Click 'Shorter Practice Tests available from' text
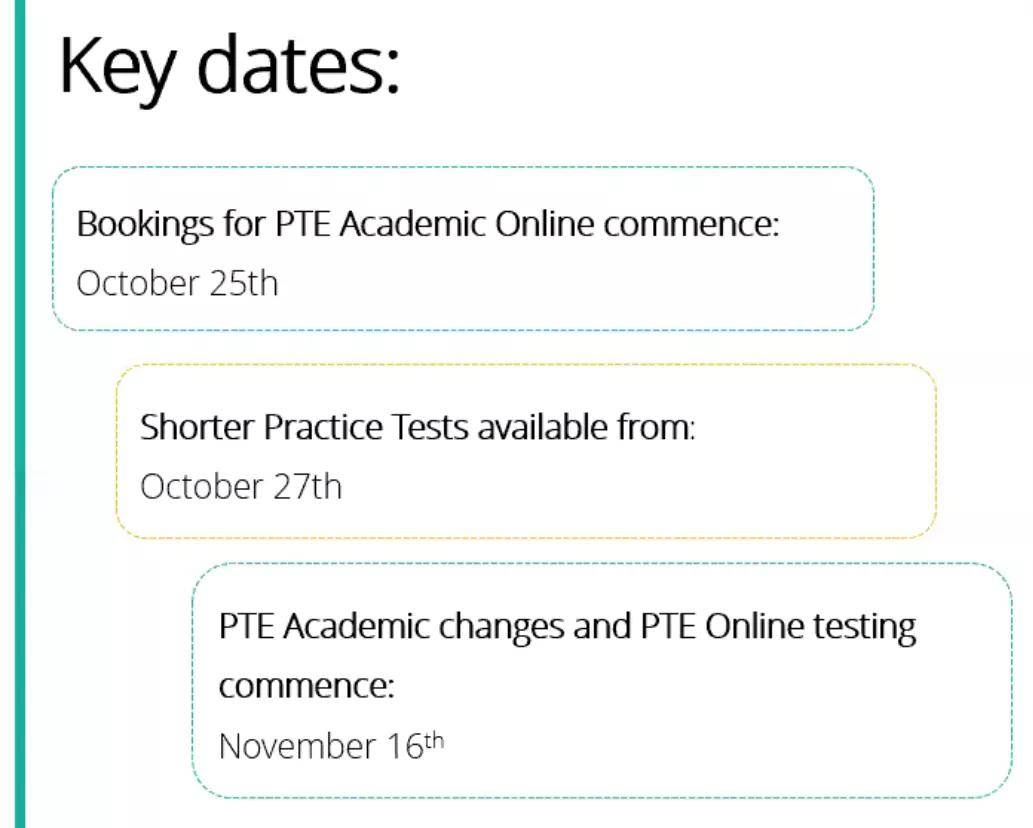The image size is (1033, 828). coord(418,427)
